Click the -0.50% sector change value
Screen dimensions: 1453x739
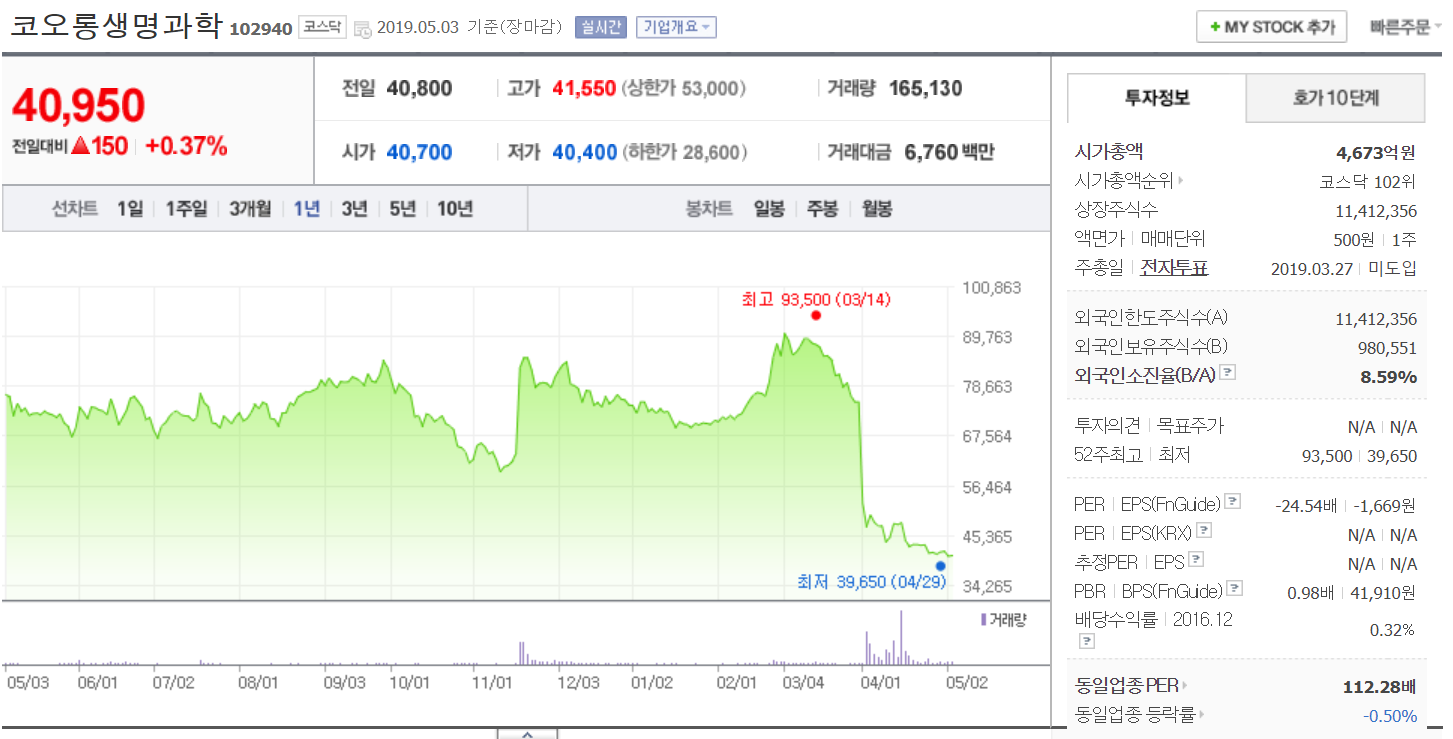(x=1390, y=715)
